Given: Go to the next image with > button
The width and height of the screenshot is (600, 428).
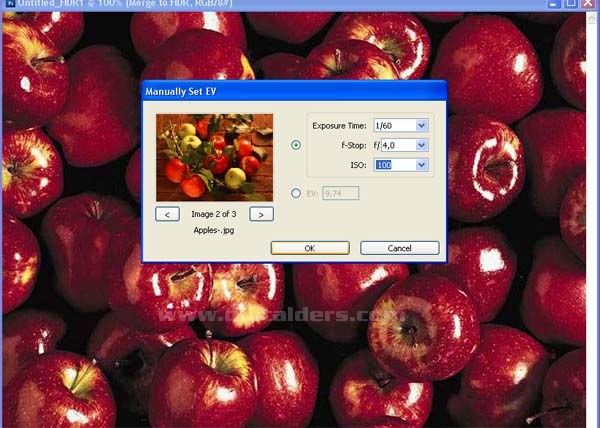Looking at the screenshot, I should (x=261, y=214).
